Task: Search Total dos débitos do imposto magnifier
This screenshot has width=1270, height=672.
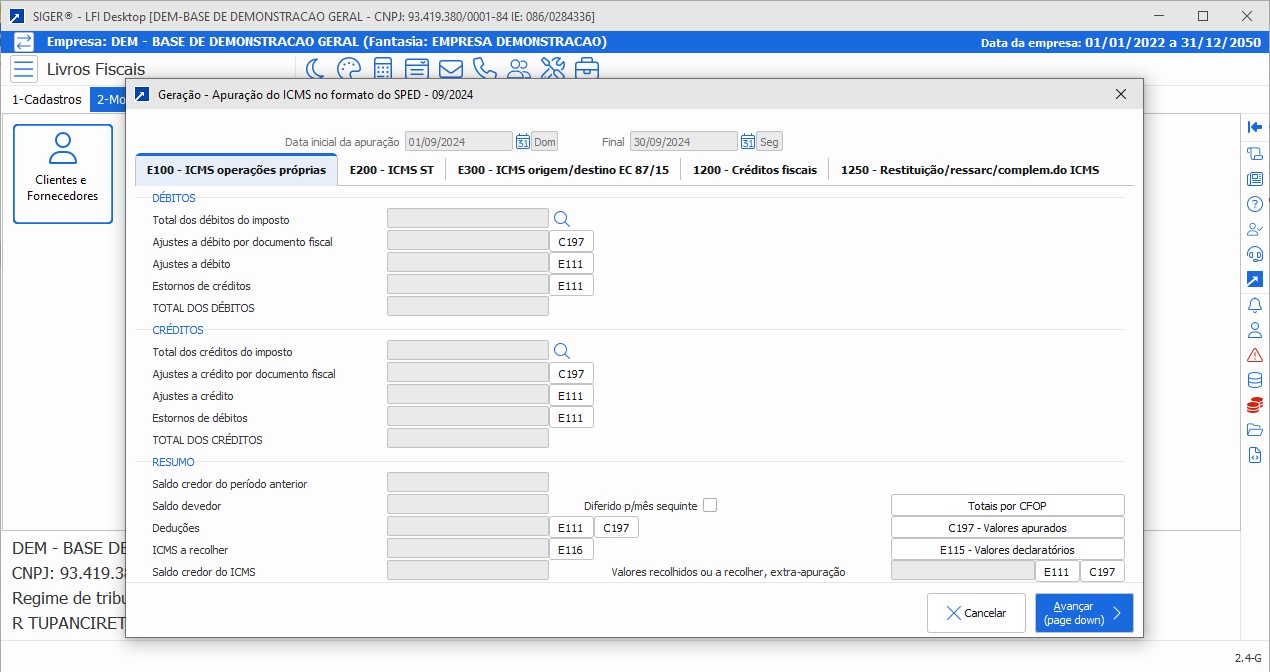Action: click(x=561, y=219)
